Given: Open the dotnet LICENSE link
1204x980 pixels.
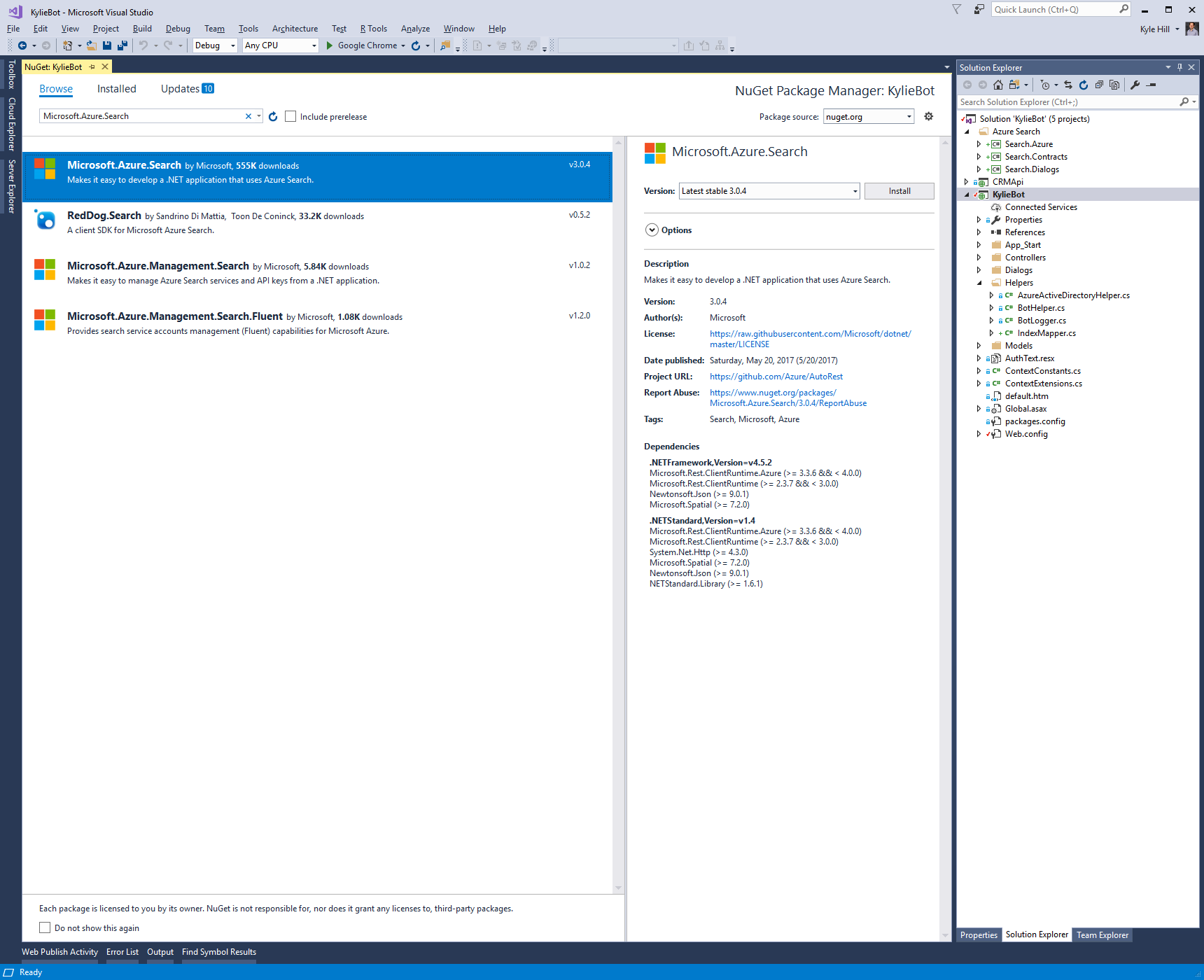Looking at the screenshot, I should click(811, 339).
